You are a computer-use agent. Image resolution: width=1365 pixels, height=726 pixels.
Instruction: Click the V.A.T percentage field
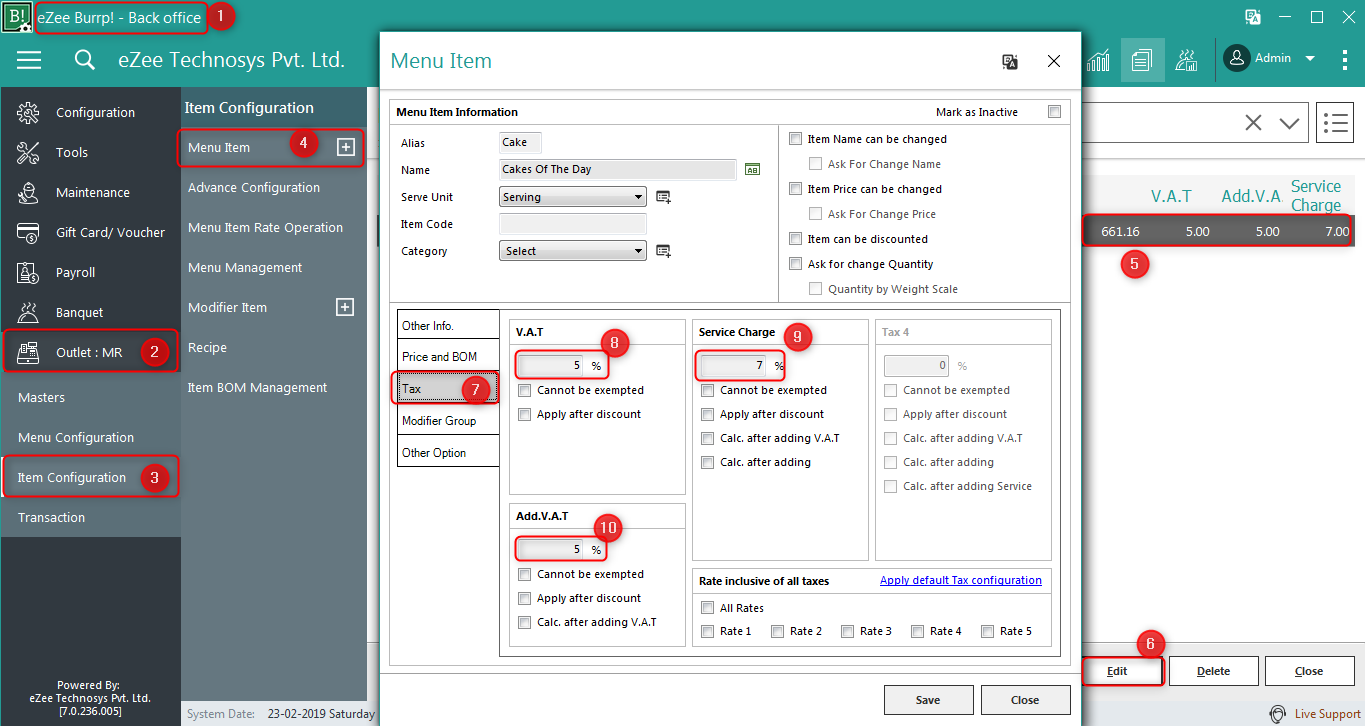tap(552, 366)
